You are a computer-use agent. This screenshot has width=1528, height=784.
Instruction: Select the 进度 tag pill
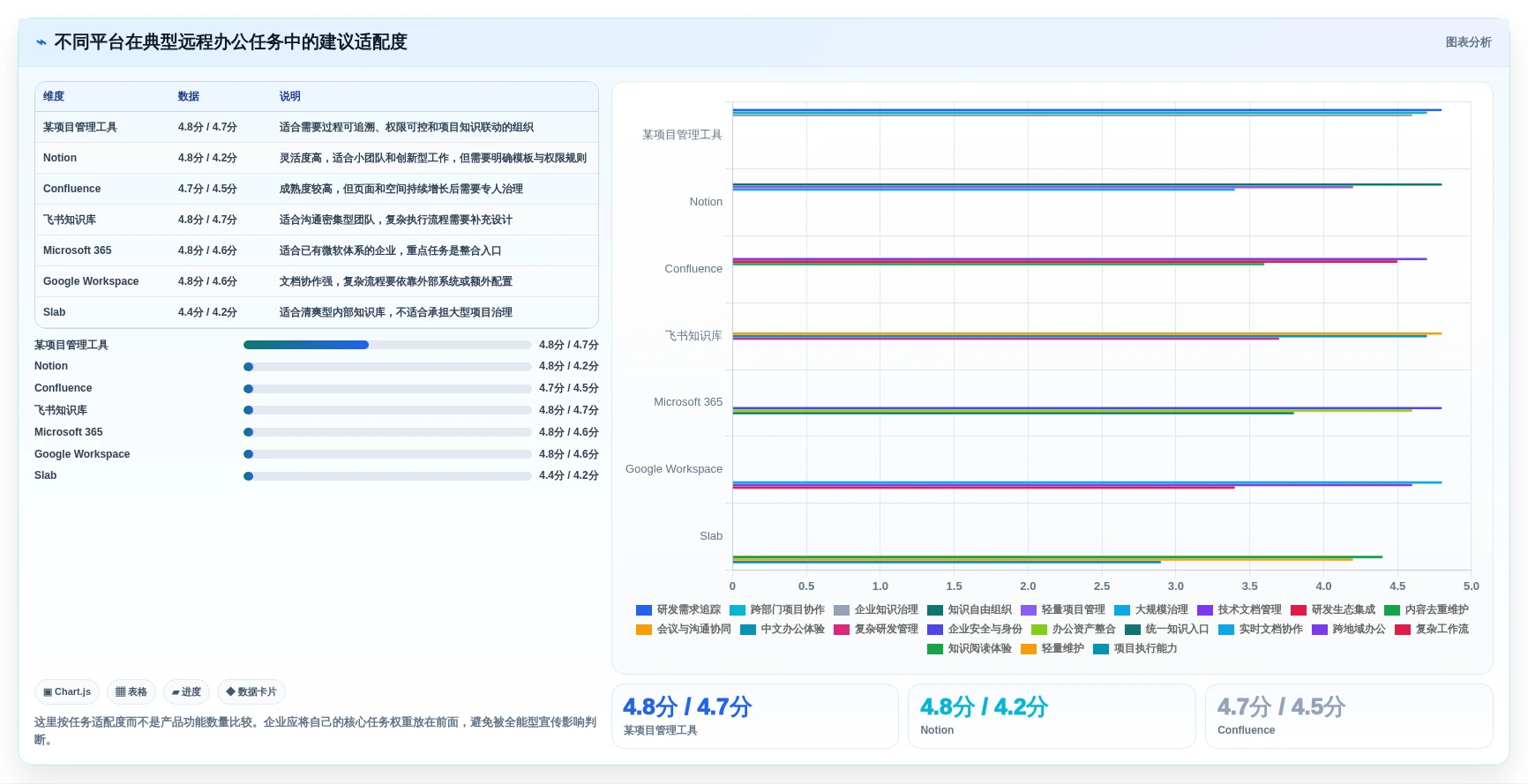tap(186, 692)
